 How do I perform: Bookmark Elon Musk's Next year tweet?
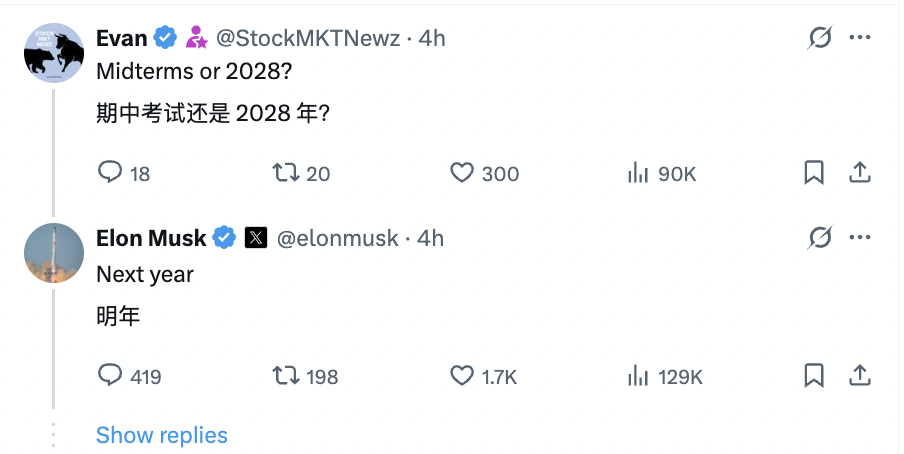[x=814, y=376]
